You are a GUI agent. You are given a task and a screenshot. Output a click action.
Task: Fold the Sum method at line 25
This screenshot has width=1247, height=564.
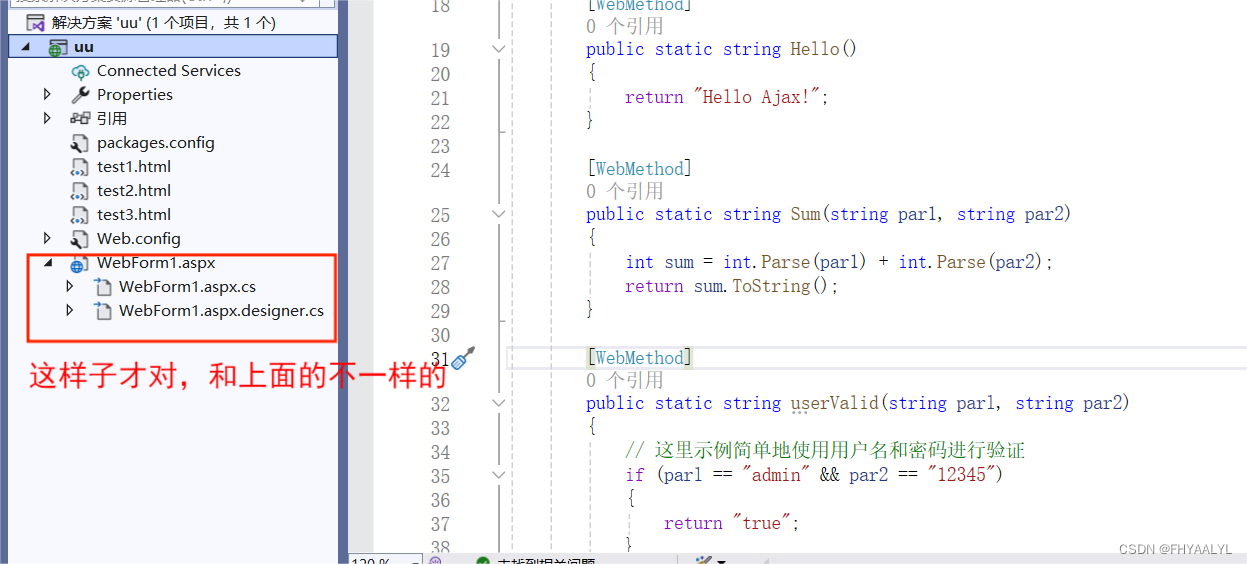coord(499,213)
